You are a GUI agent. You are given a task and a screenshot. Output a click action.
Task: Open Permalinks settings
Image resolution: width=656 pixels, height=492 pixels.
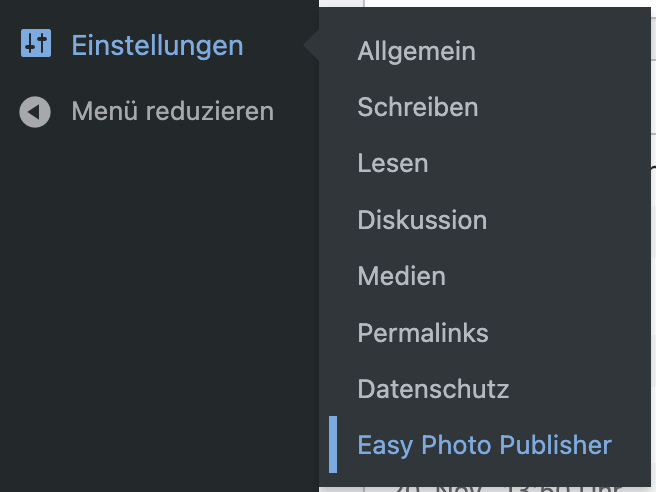[423, 332]
